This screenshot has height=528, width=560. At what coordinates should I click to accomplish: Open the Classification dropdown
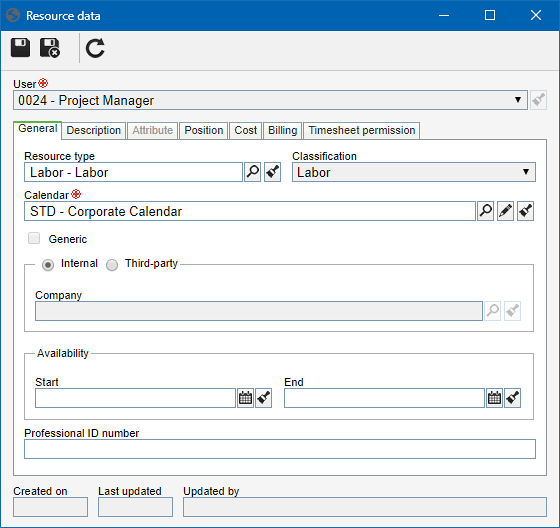pos(526,172)
